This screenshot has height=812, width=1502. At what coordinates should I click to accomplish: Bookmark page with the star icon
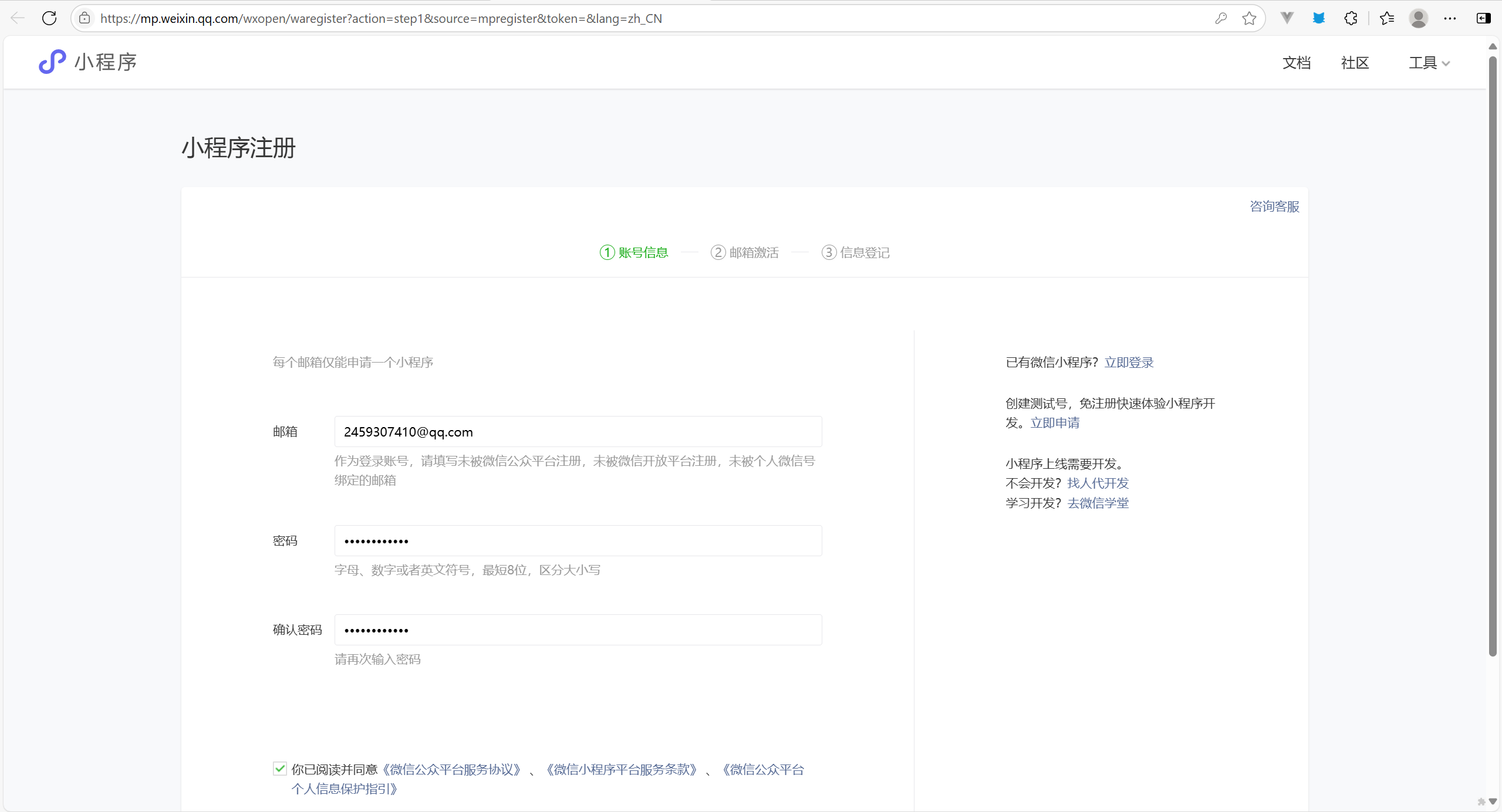click(1249, 18)
